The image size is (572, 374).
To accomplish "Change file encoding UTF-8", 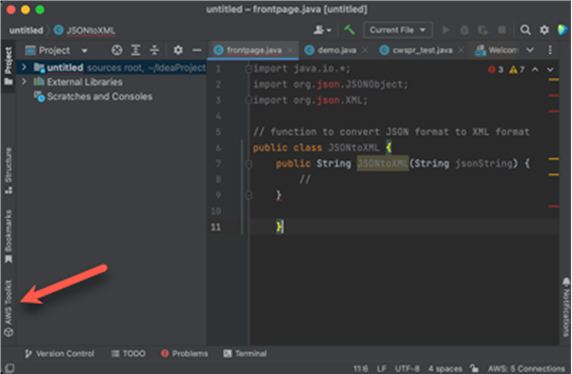I will tap(407, 369).
